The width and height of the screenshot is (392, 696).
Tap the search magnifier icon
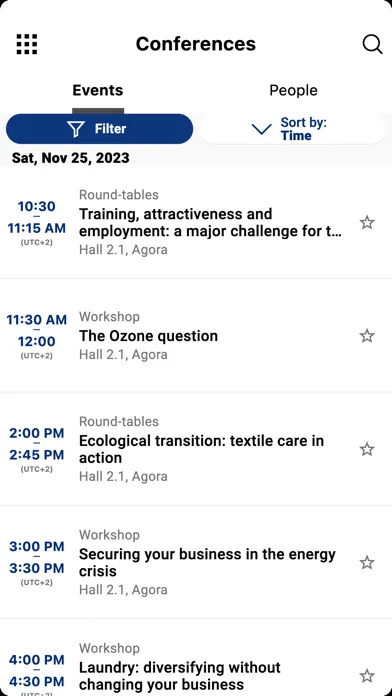click(372, 44)
